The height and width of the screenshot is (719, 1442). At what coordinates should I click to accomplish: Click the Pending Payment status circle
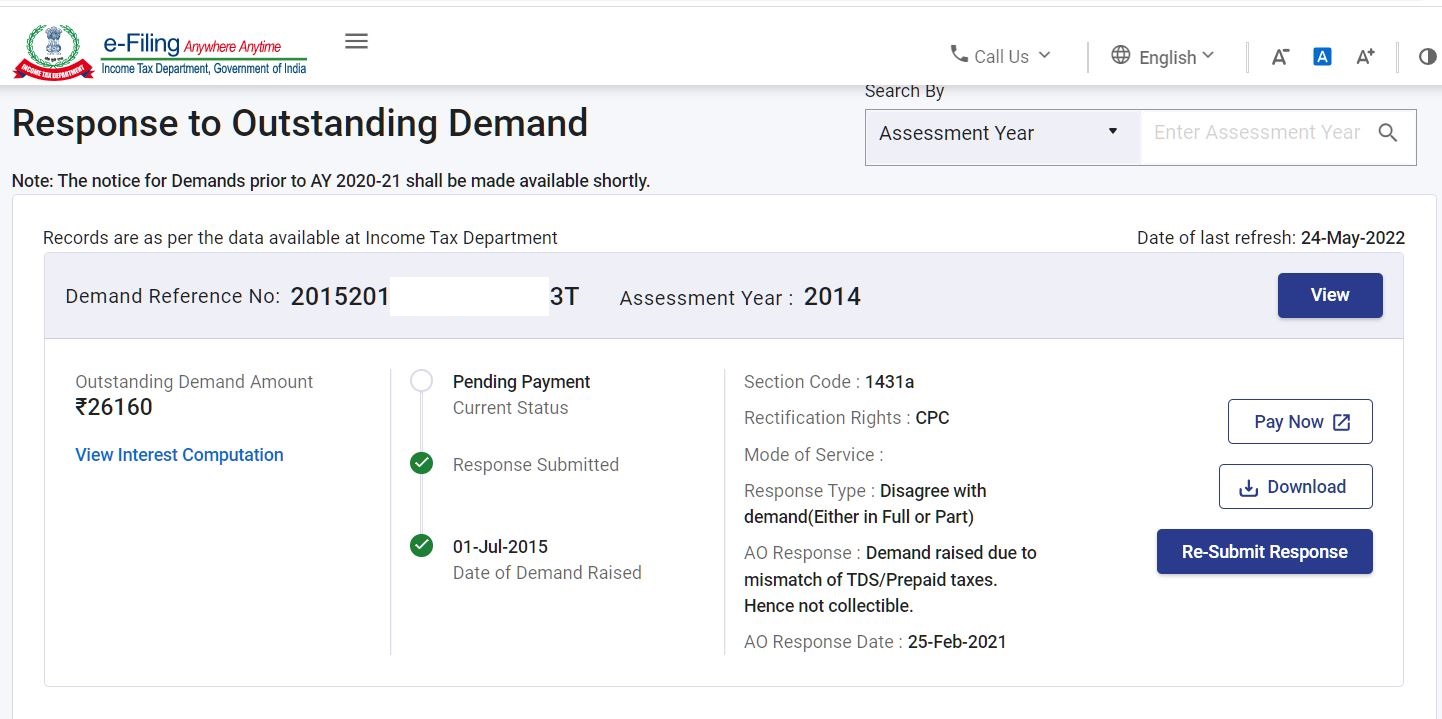tap(422, 381)
